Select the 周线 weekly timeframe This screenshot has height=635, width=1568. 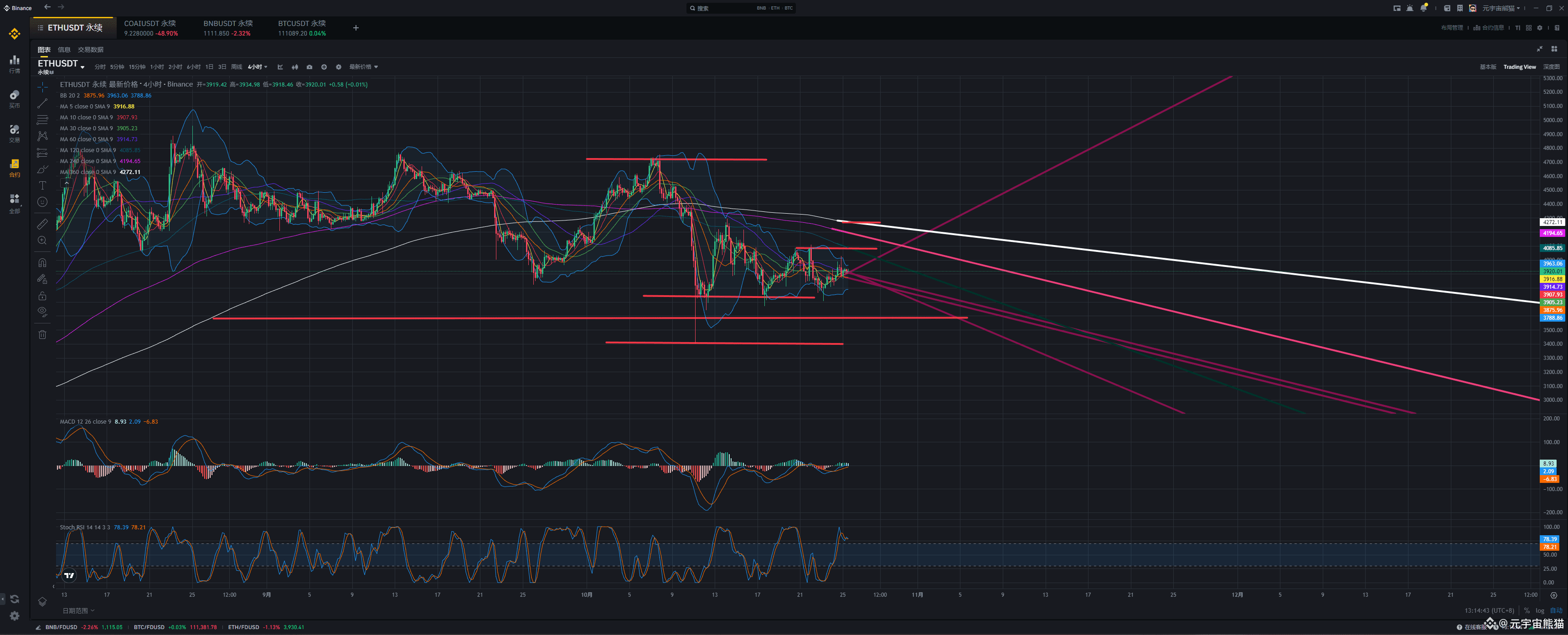point(237,67)
